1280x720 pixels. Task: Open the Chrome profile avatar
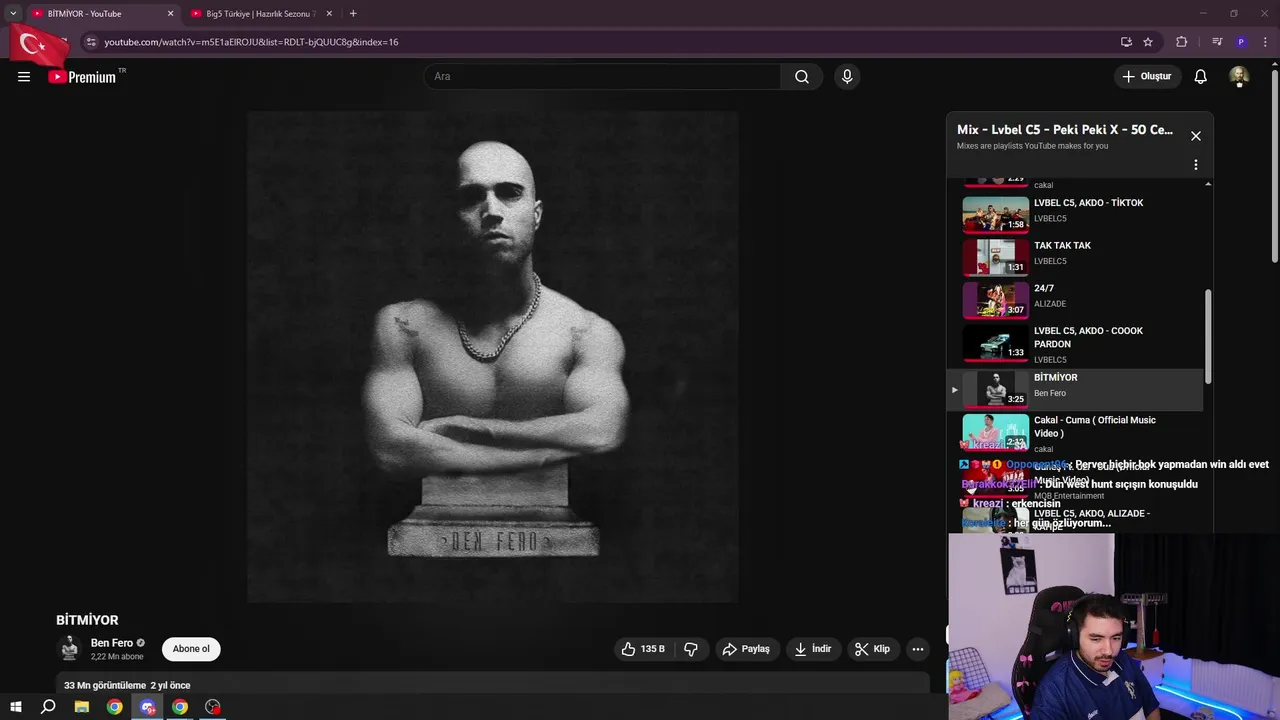tap(1241, 42)
